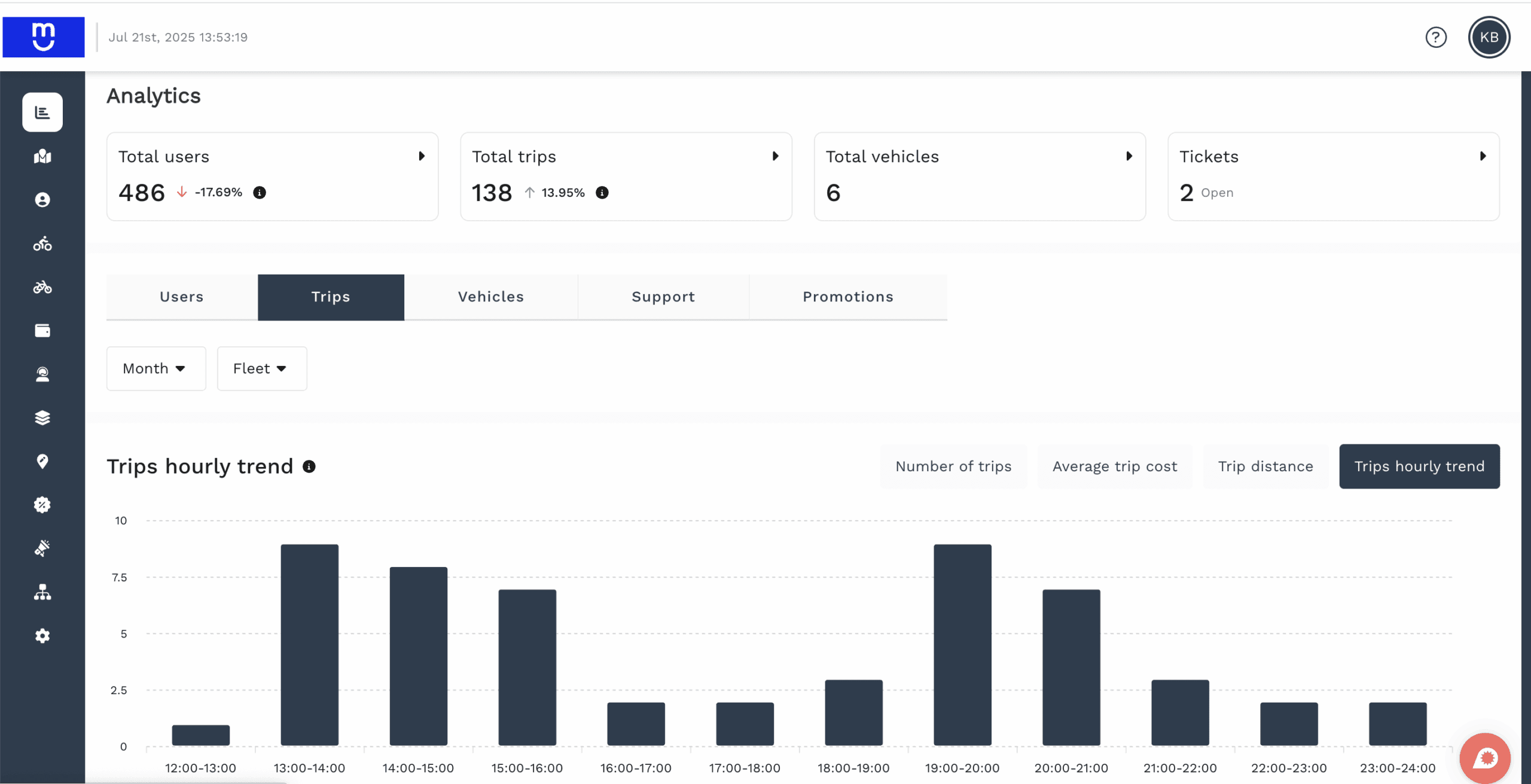Open the percent discount badge sidebar icon
Screen dimensions: 1531x784
(42, 505)
